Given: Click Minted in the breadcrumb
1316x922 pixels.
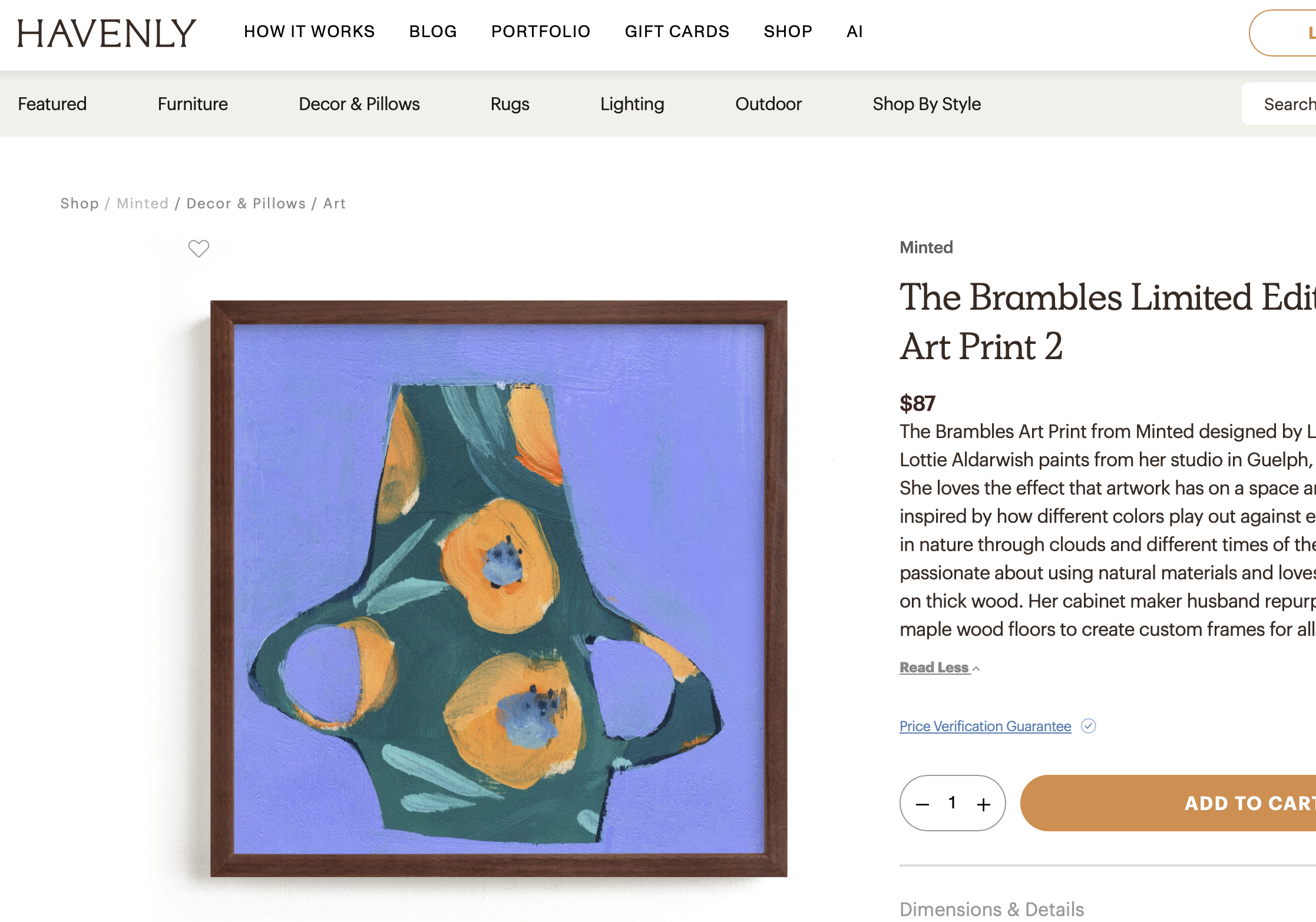Looking at the screenshot, I should point(143,204).
